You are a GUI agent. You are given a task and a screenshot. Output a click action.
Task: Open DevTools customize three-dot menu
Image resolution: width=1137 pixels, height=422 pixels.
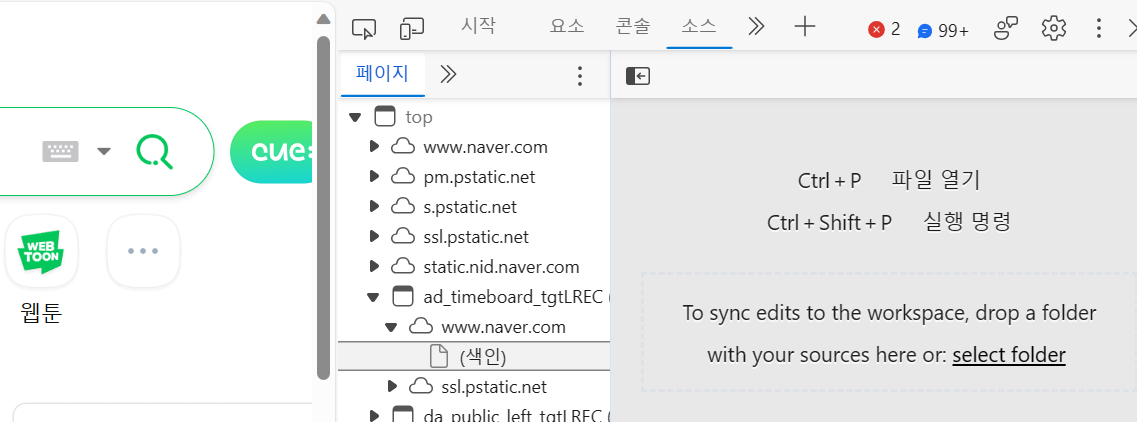tap(1099, 28)
